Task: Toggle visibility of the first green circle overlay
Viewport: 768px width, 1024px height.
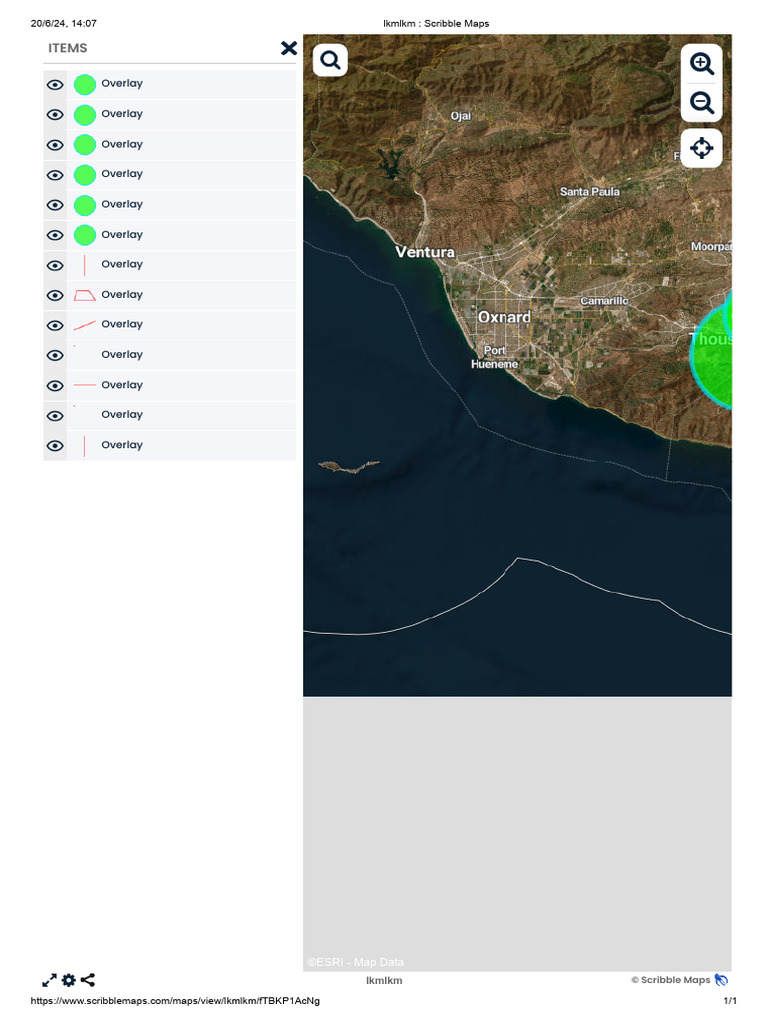Action: [55, 85]
